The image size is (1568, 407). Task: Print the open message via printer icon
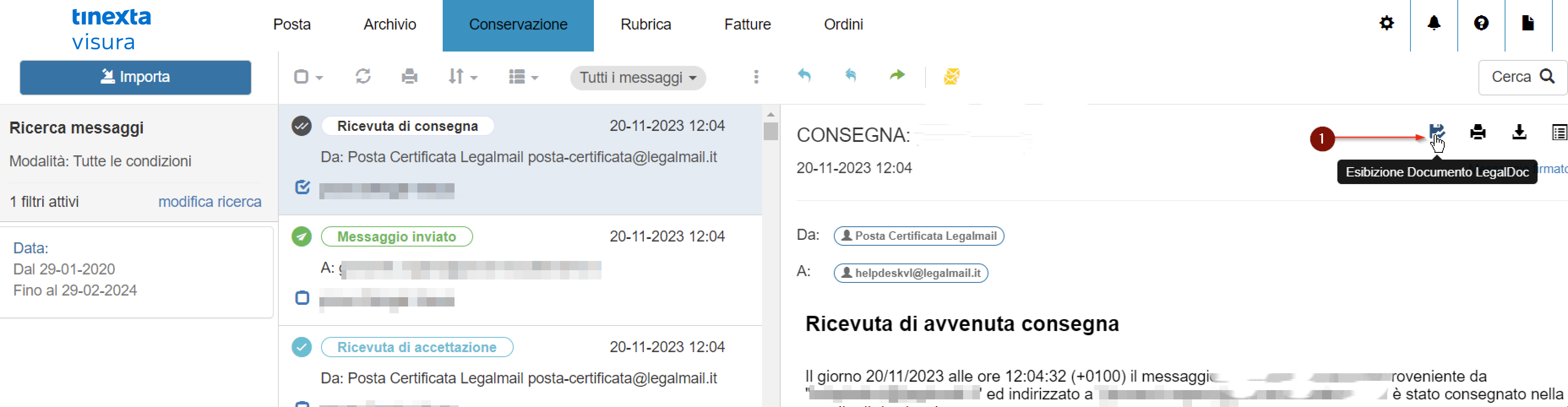[1478, 132]
